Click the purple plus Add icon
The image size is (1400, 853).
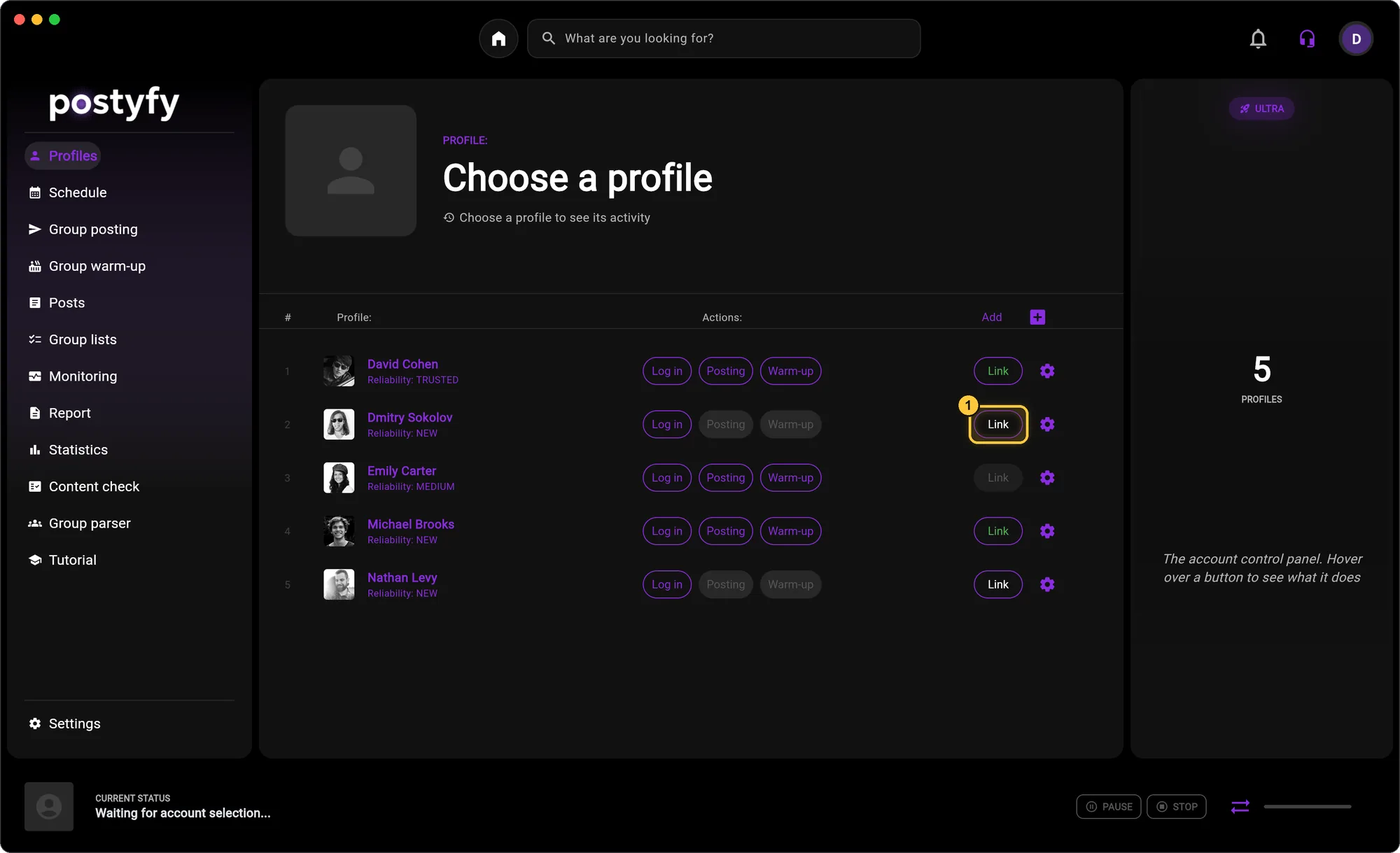1037,317
